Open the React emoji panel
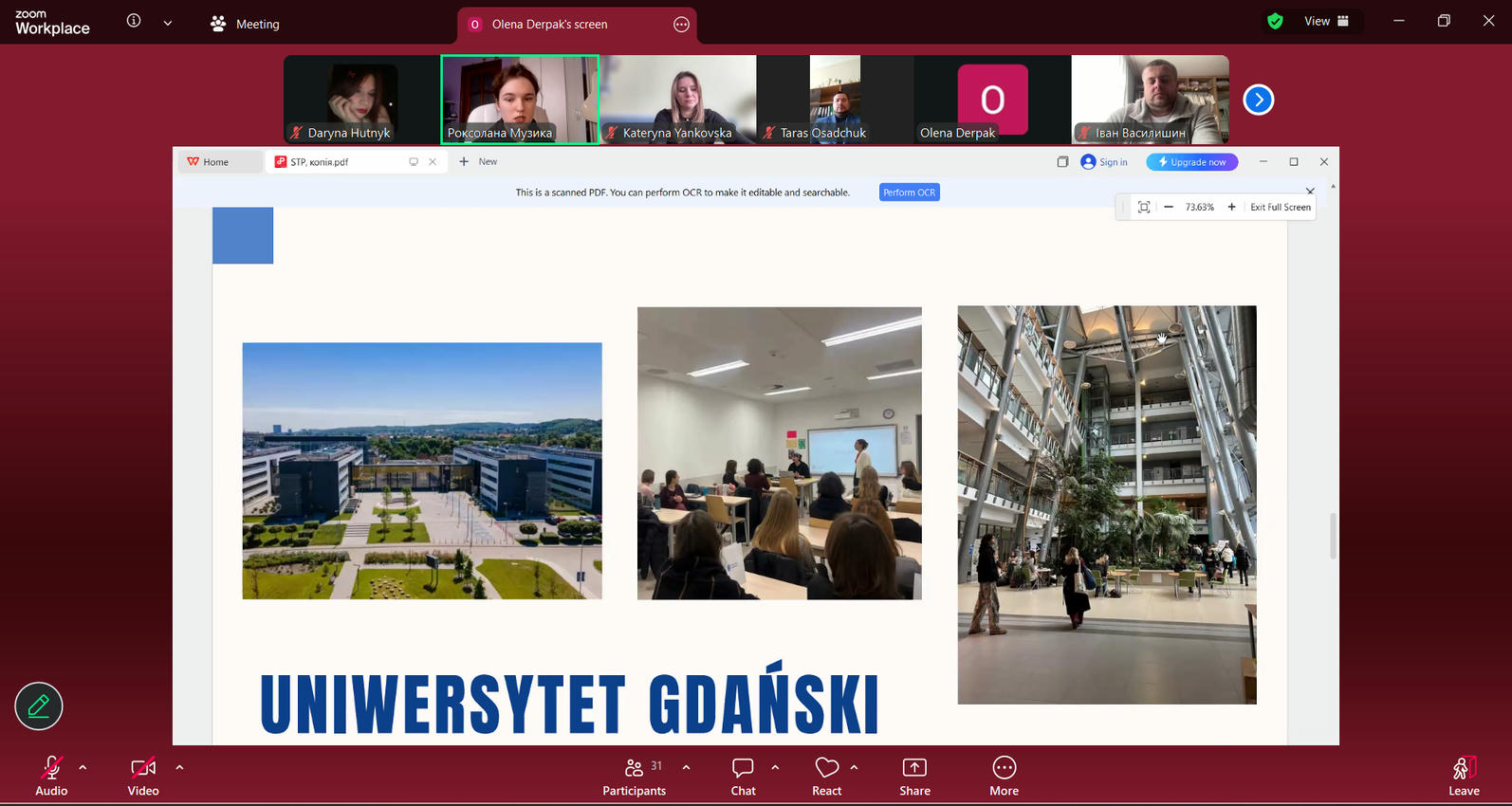 click(826, 776)
